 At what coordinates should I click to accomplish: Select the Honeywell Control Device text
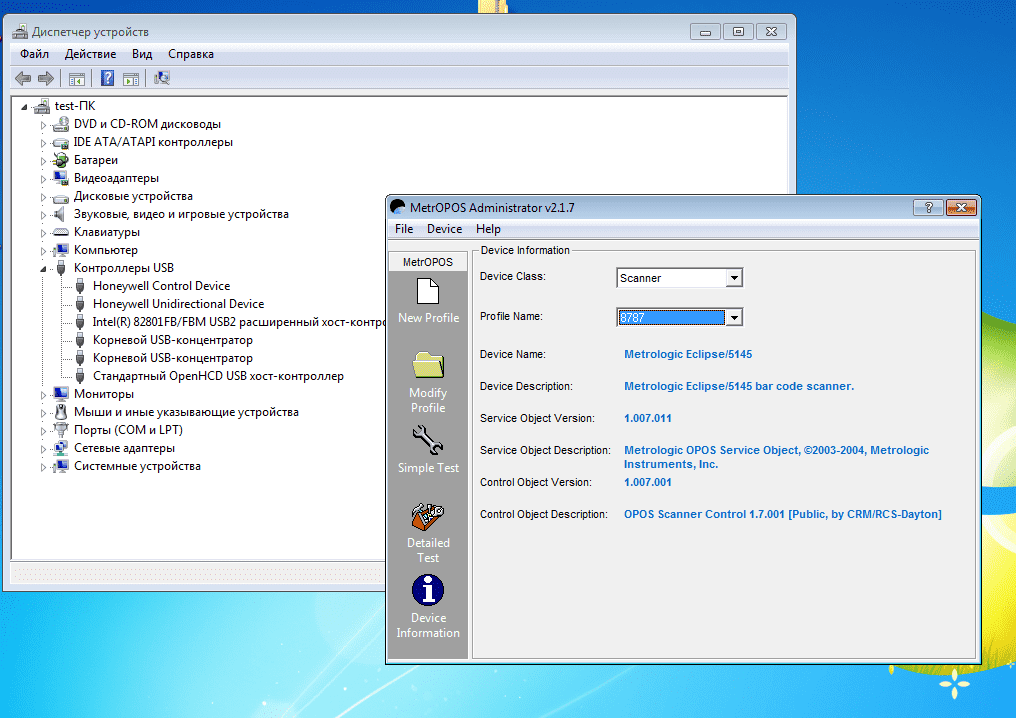click(161, 286)
